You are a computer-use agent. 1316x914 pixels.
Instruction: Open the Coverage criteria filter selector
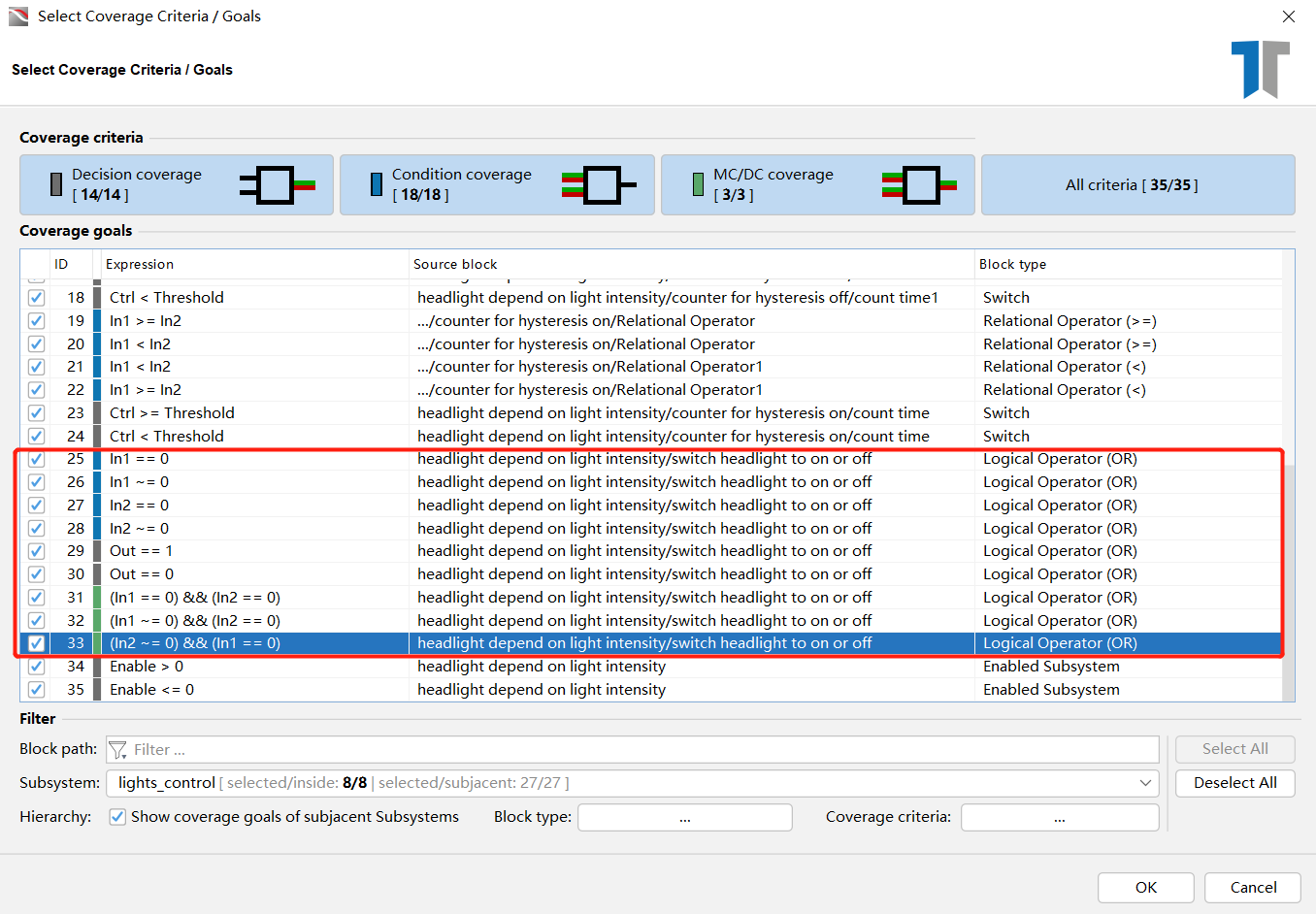(x=1059, y=818)
